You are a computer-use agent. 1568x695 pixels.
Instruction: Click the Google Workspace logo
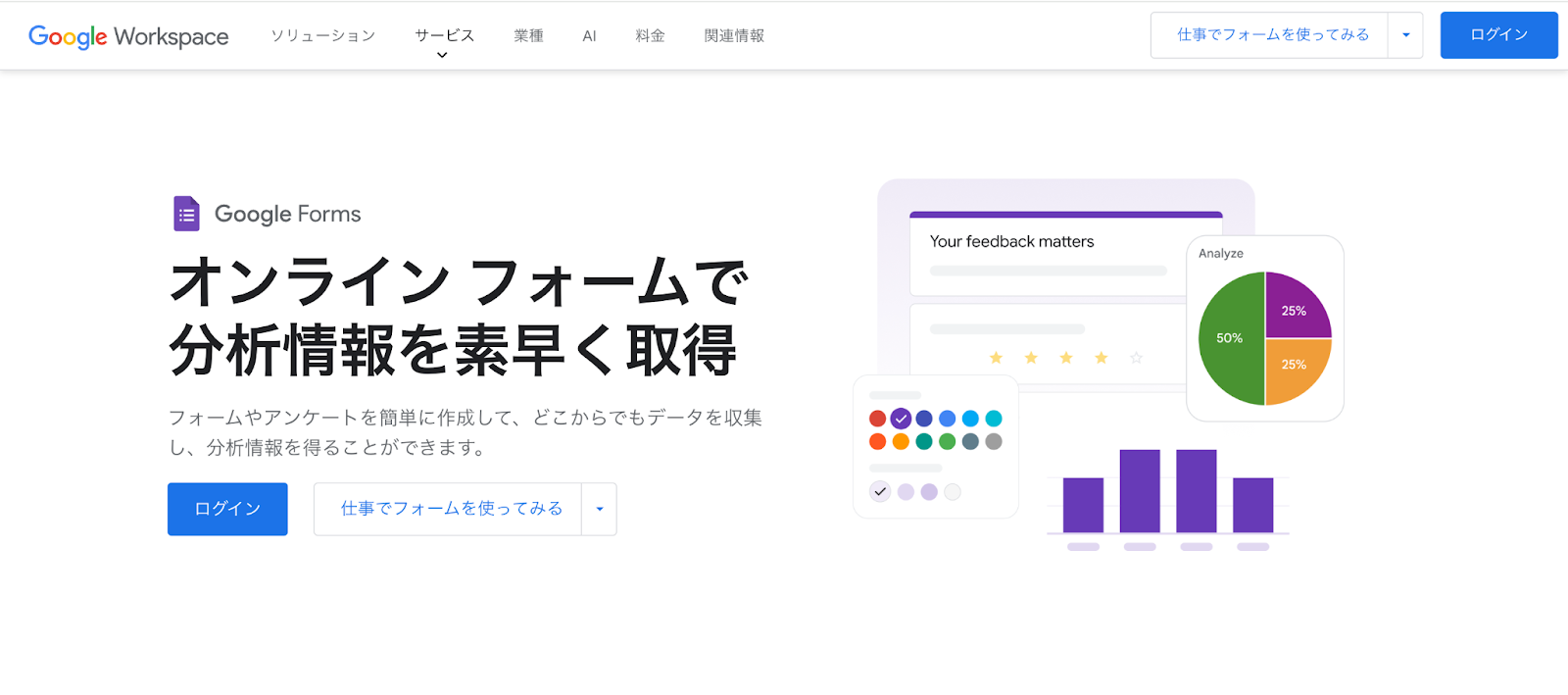point(128,36)
